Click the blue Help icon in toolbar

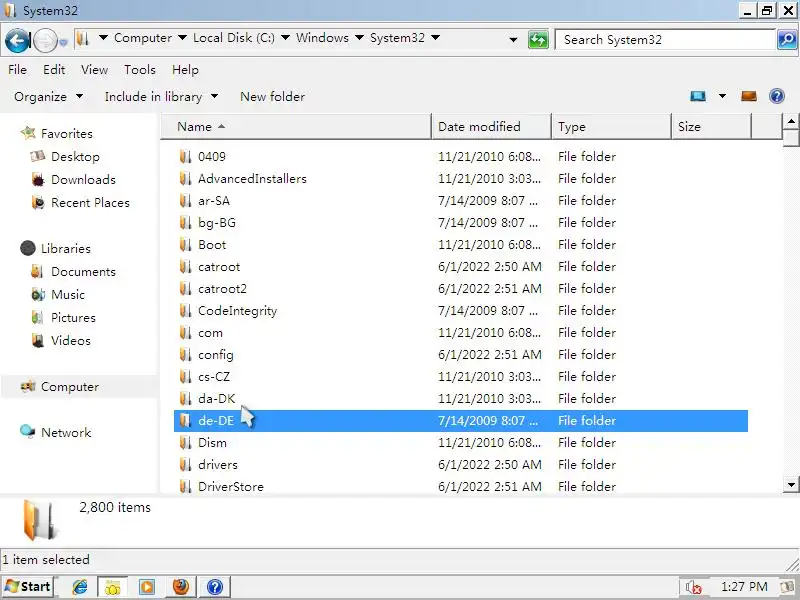(x=777, y=96)
